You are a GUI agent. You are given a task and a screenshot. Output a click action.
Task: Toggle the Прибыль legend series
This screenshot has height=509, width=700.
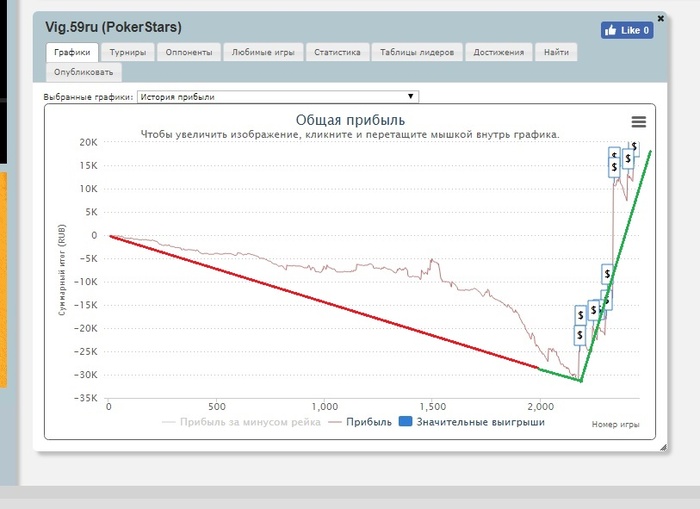pyautogui.click(x=360, y=422)
